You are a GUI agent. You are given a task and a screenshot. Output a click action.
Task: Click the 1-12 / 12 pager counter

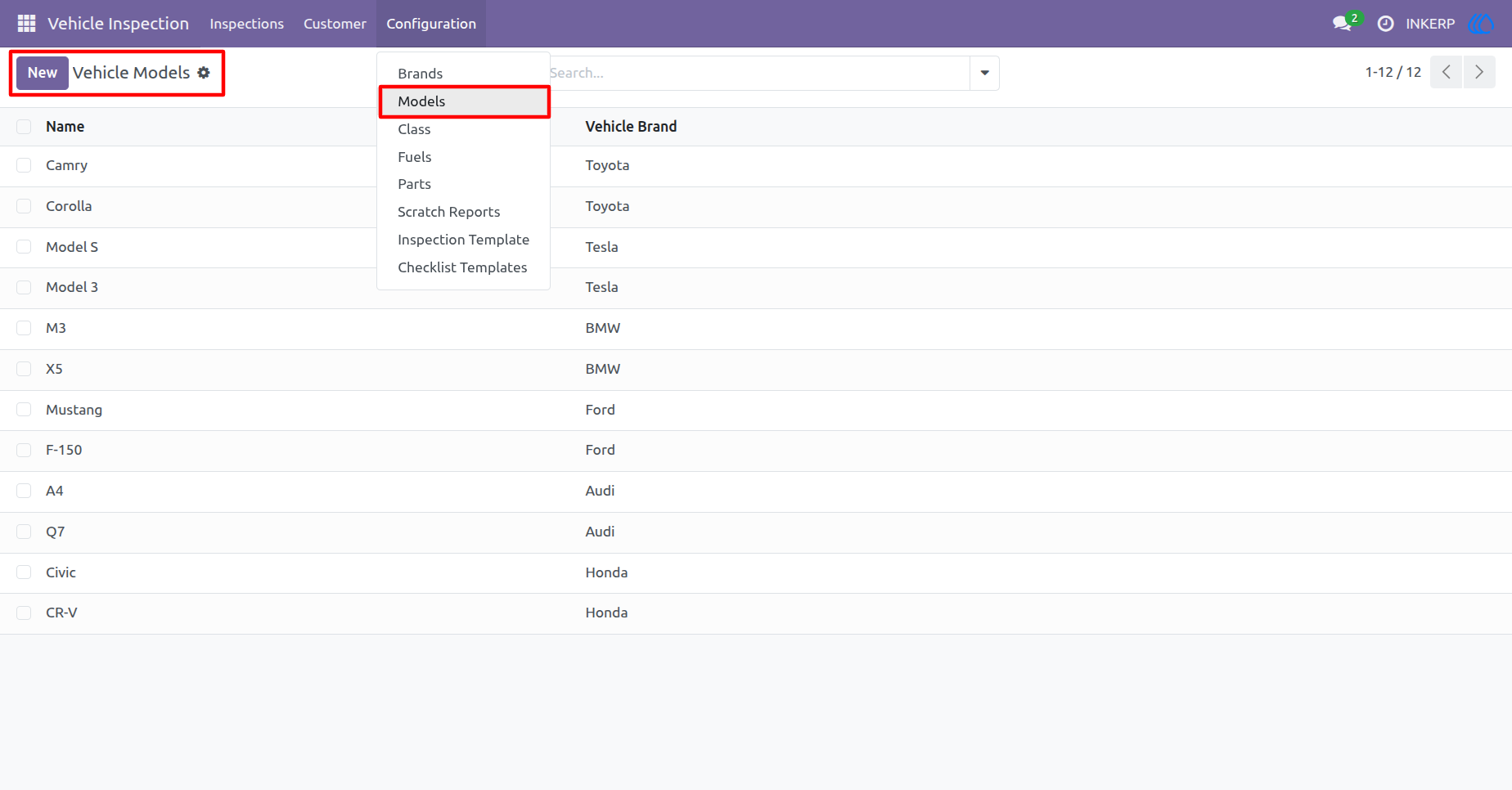pyautogui.click(x=1393, y=72)
